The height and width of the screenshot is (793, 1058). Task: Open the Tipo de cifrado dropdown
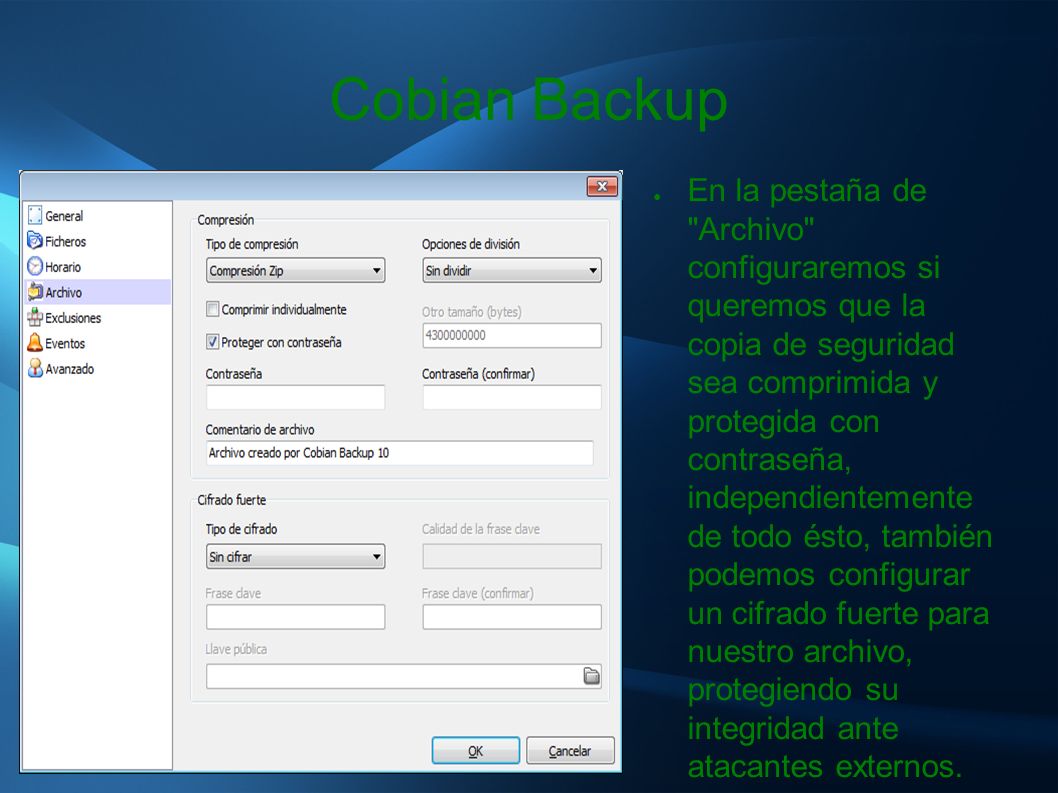pyautogui.click(x=296, y=557)
